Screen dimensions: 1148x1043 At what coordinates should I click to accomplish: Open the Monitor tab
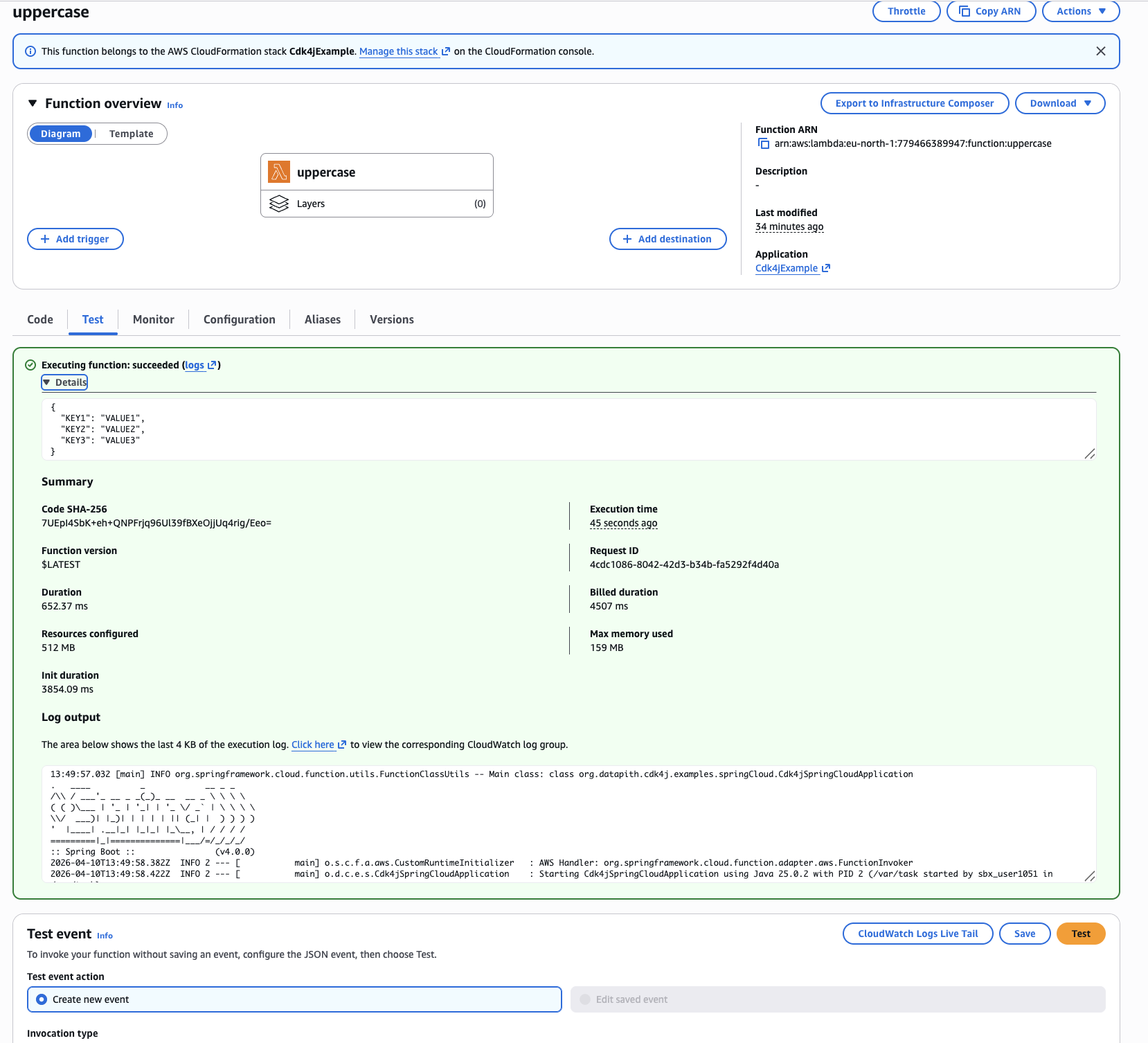[154, 319]
